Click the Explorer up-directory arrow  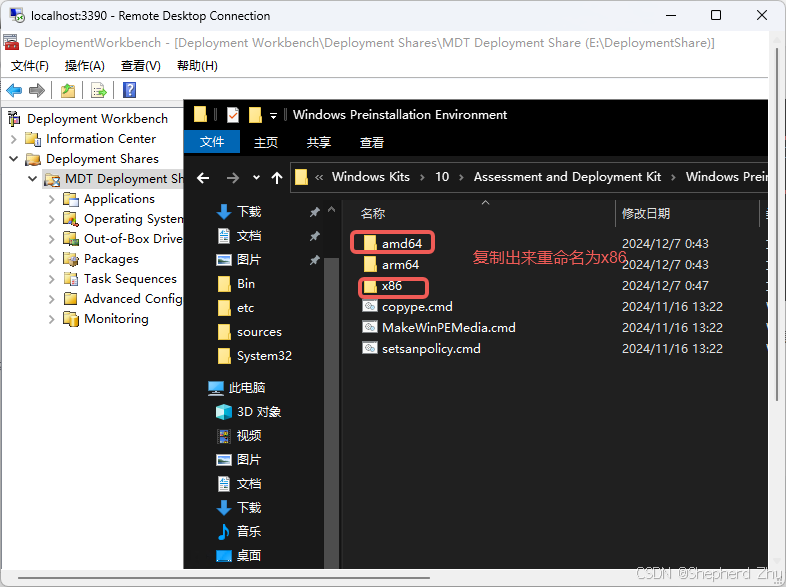coord(277,177)
